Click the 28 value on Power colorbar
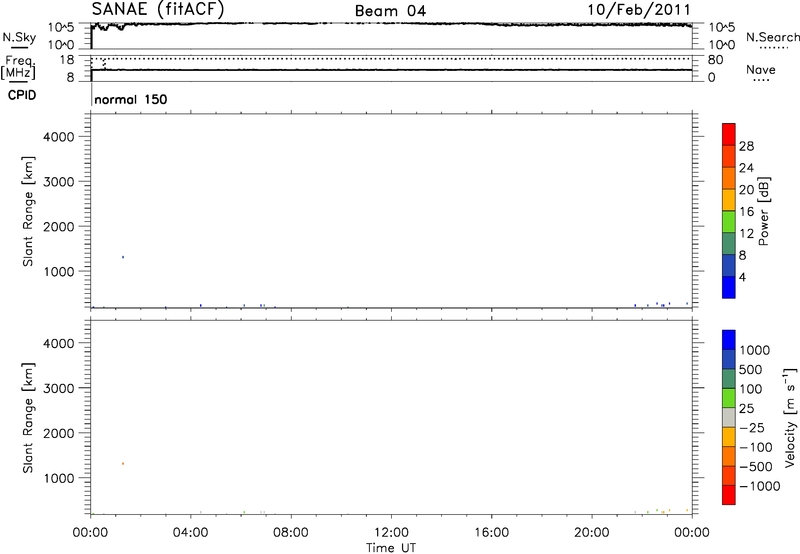Screen dimensions: 800x554 click(746, 146)
